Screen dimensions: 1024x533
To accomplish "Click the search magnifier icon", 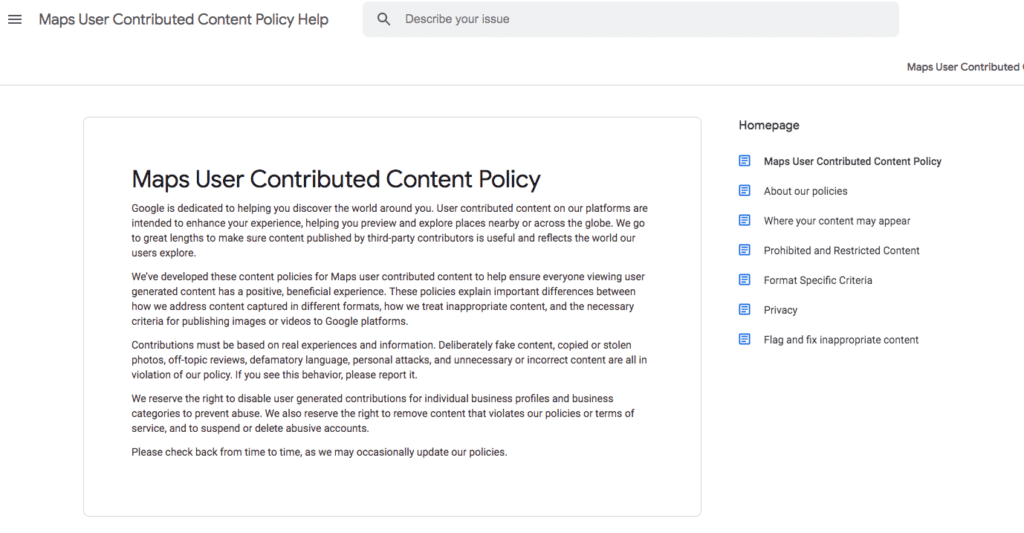I will pyautogui.click(x=384, y=20).
